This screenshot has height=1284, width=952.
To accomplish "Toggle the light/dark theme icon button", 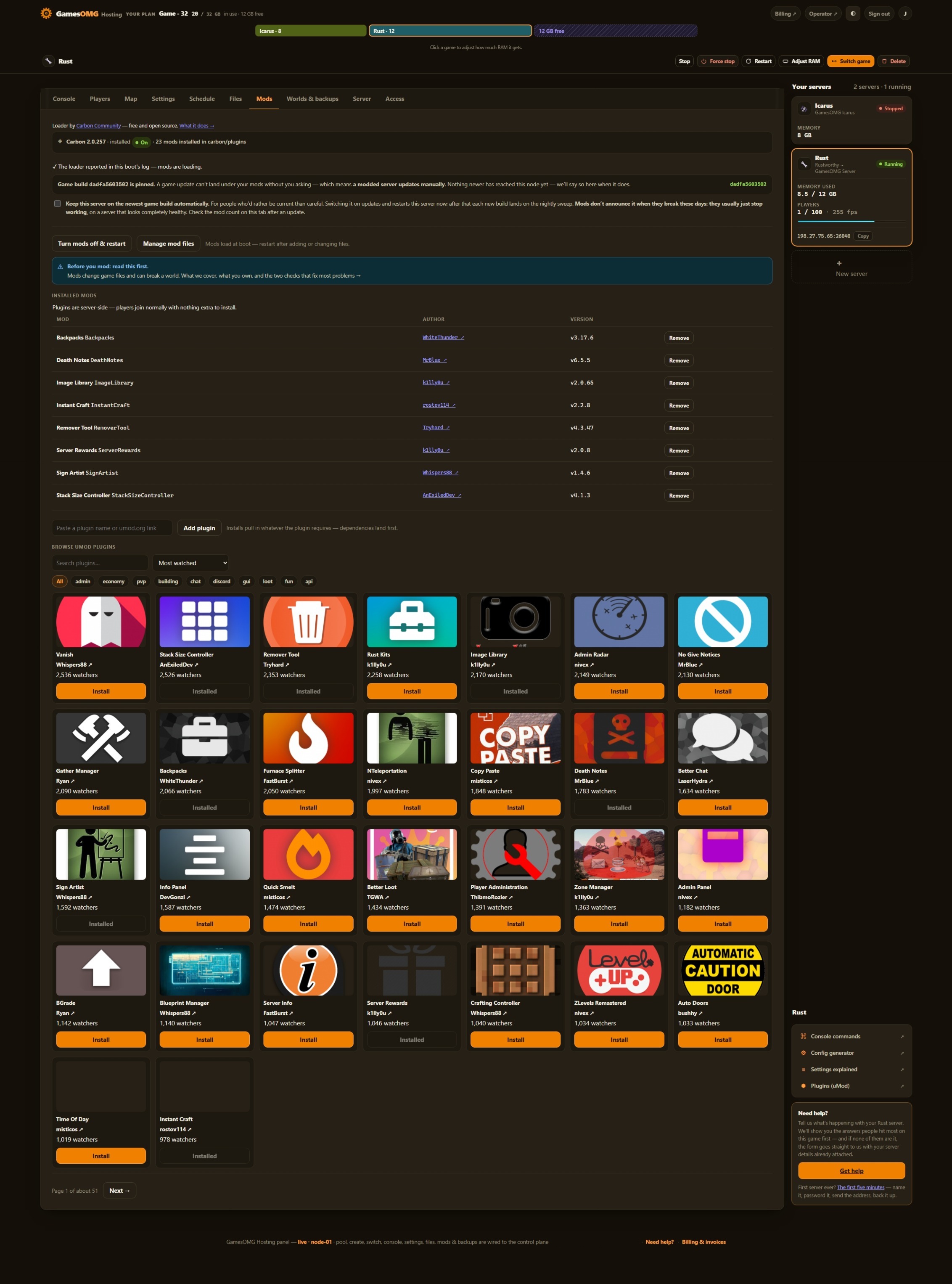I will pos(853,13).
